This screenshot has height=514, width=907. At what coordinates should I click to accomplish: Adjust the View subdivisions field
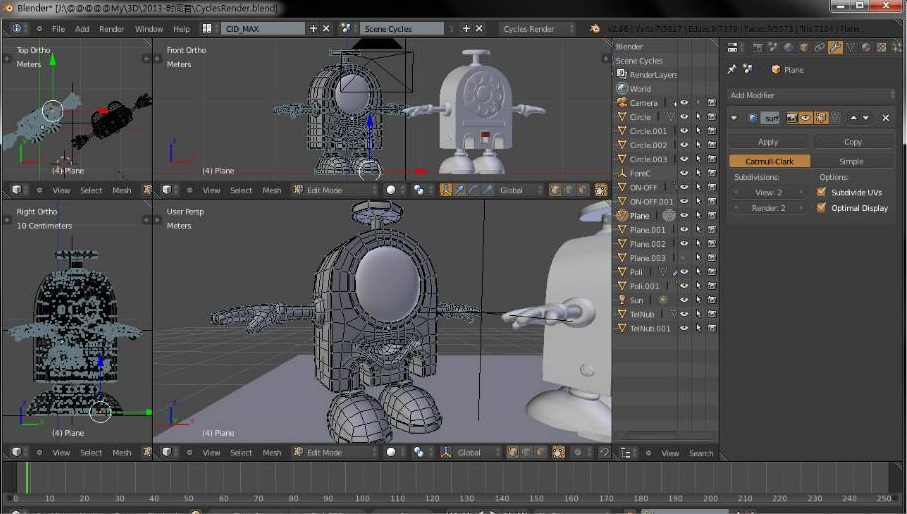(768, 192)
